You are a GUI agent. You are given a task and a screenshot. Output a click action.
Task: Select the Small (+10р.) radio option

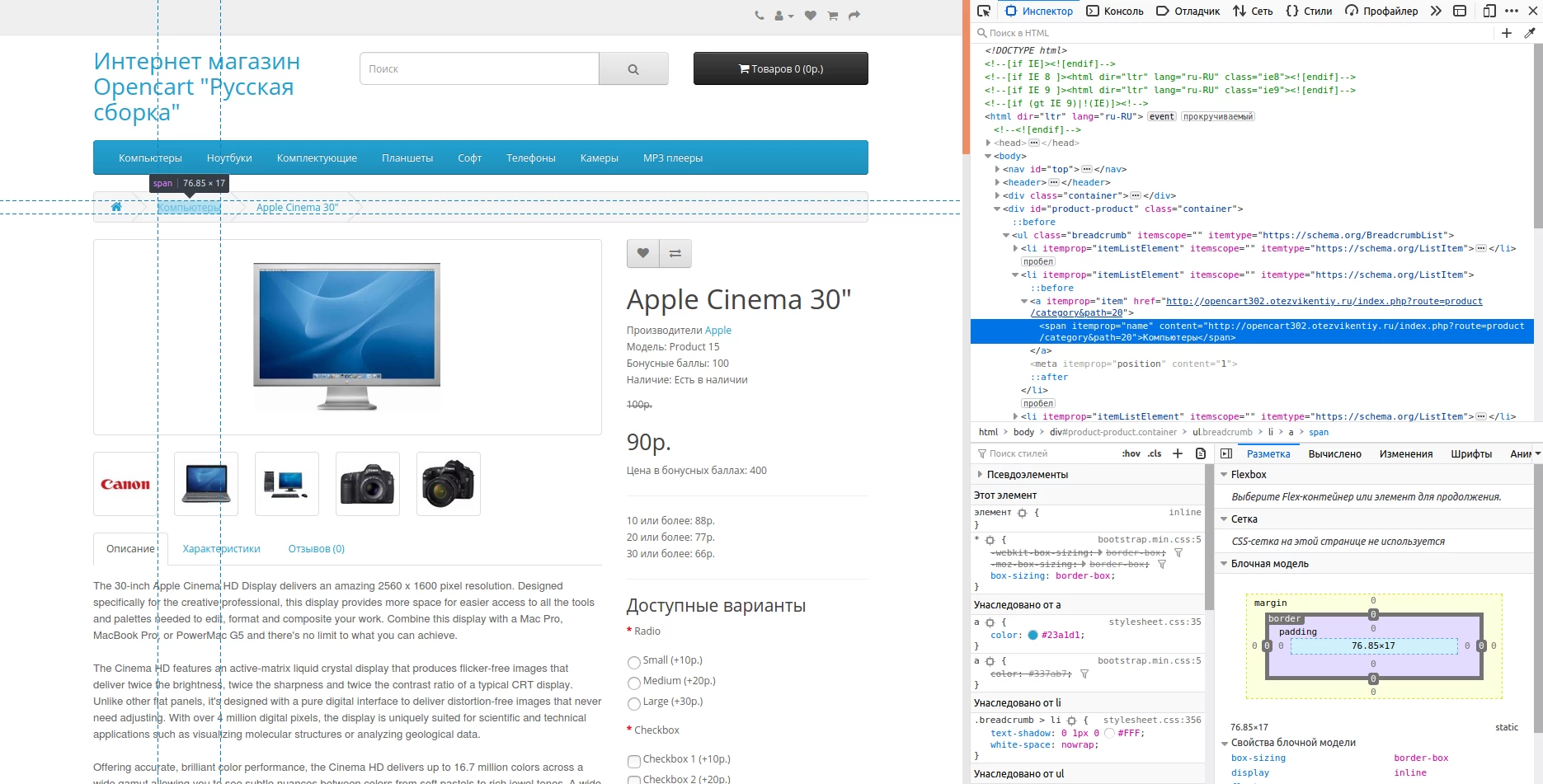click(633, 662)
